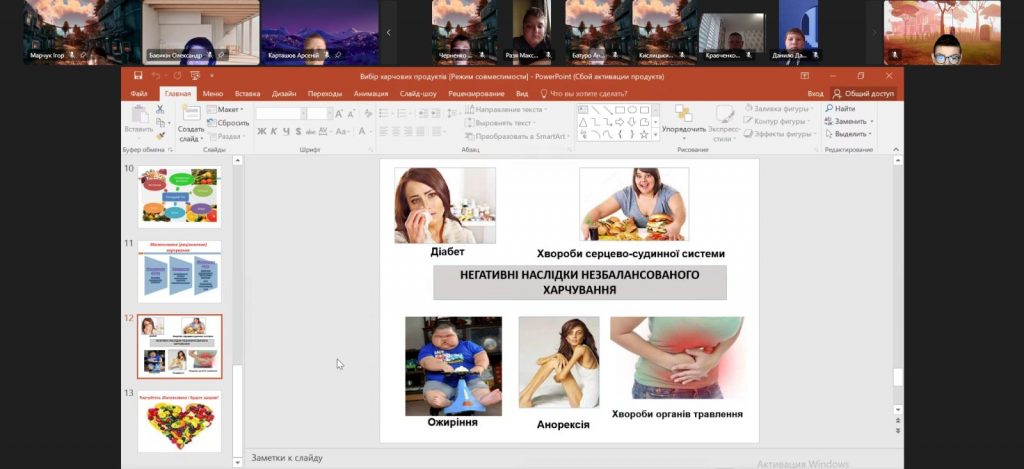Click the Вход sign-in link
The image size is (1024, 469).
(x=815, y=93)
